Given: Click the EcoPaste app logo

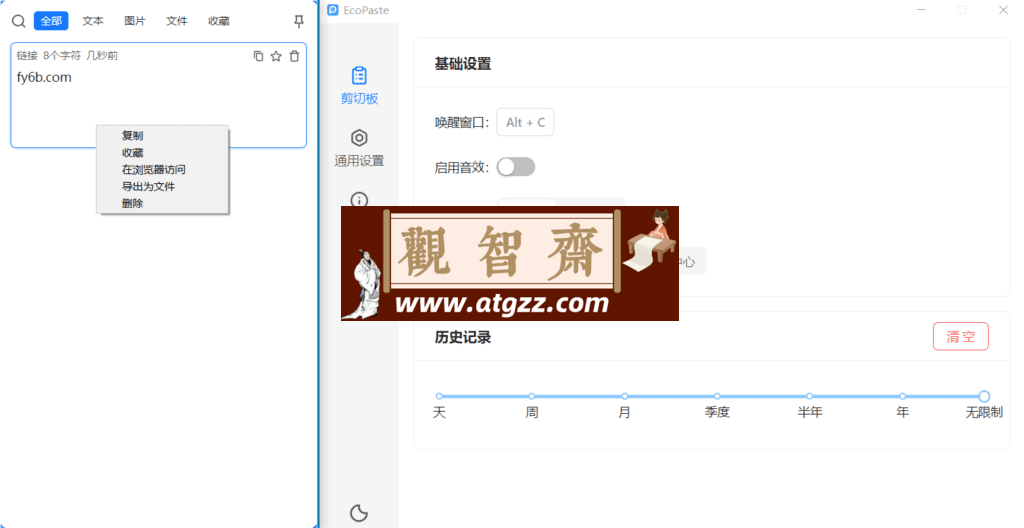Looking at the screenshot, I should pyautogui.click(x=333, y=10).
